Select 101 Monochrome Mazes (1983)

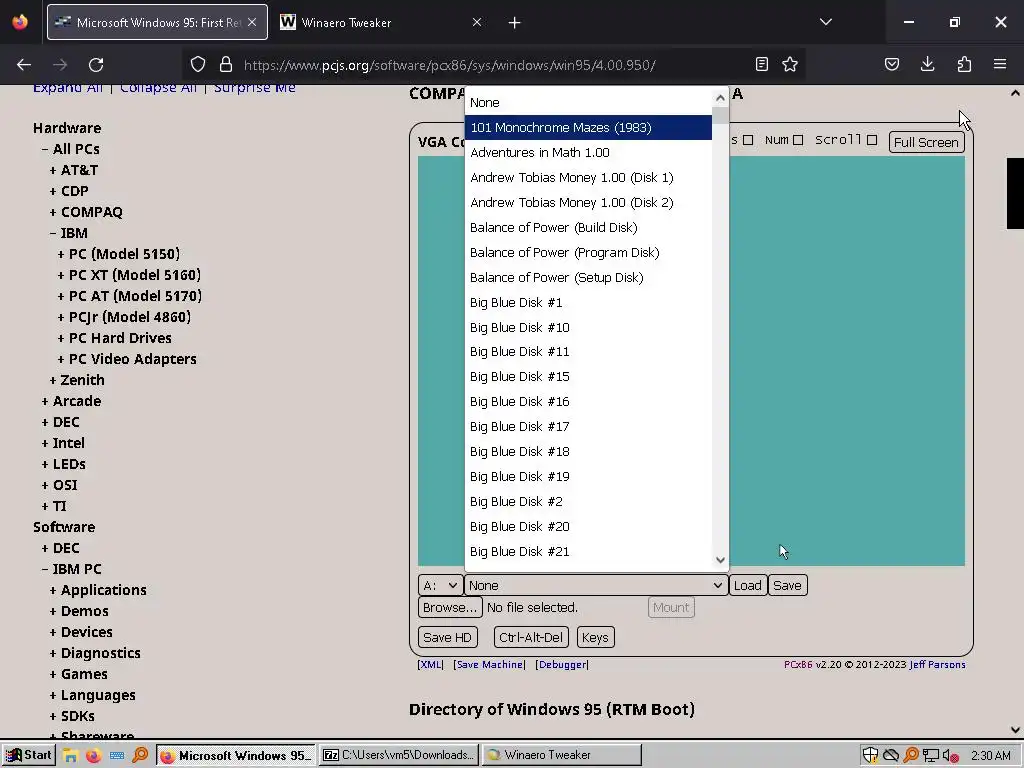click(588, 127)
